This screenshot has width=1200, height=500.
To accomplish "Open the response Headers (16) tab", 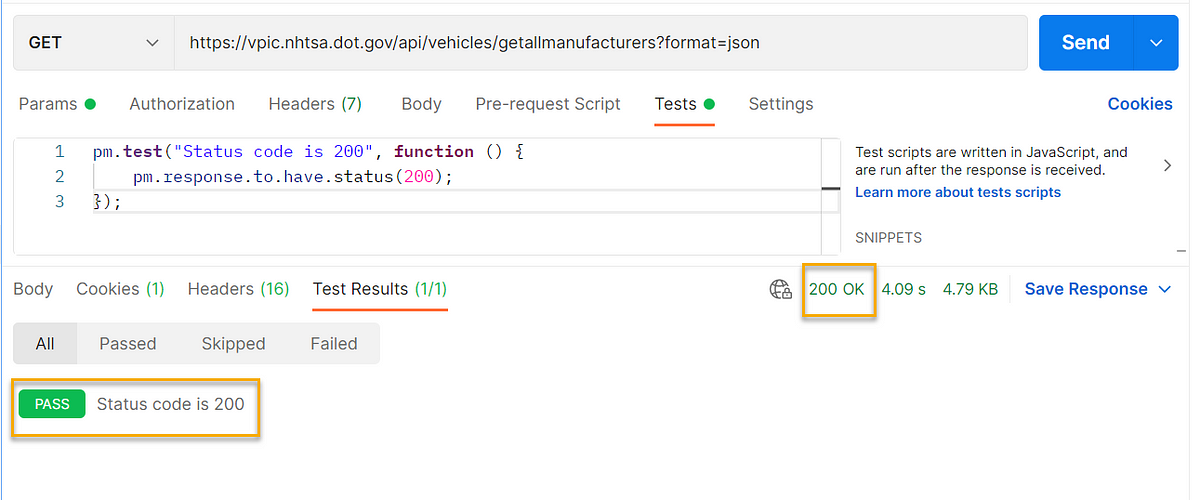I will pyautogui.click(x=238, y=289).
